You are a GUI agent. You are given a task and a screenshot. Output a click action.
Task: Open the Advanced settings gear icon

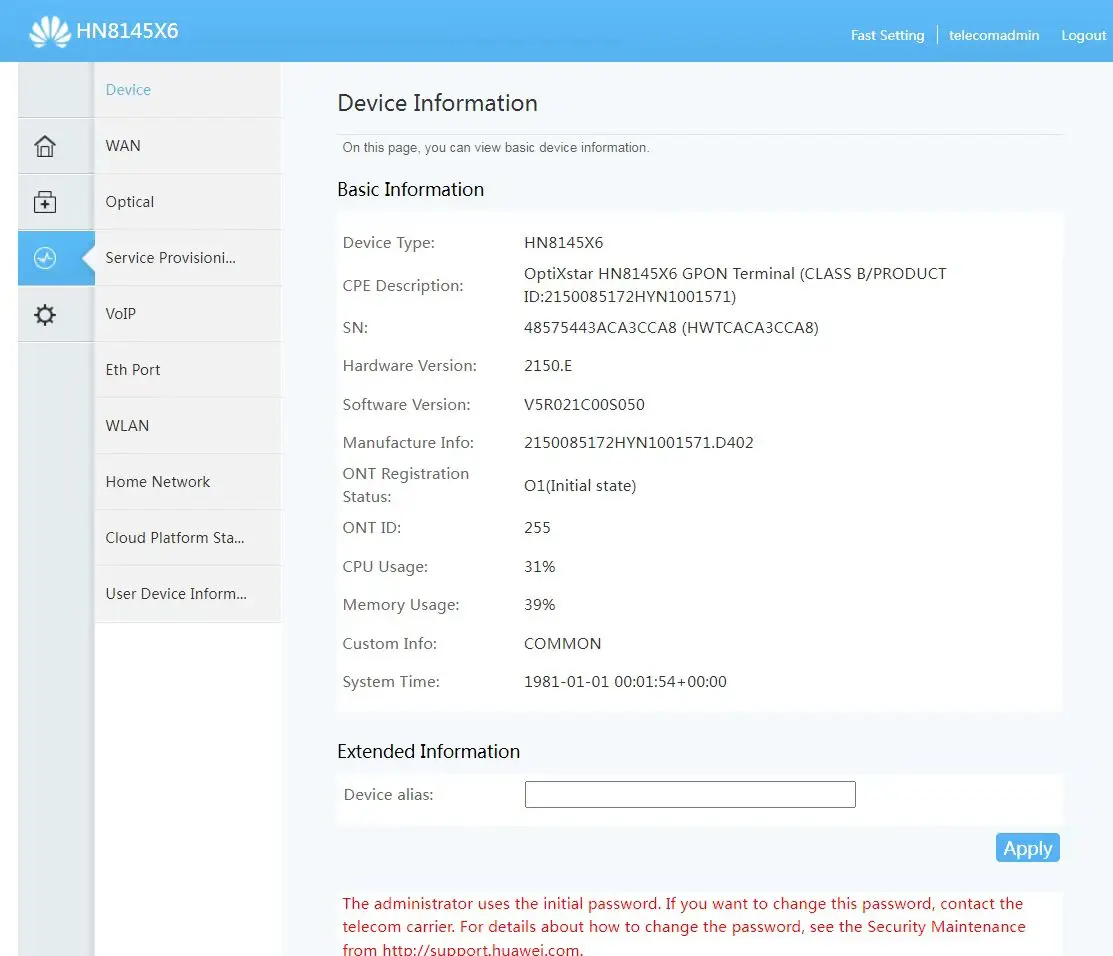pyautogui.click(x=45, y=315)
